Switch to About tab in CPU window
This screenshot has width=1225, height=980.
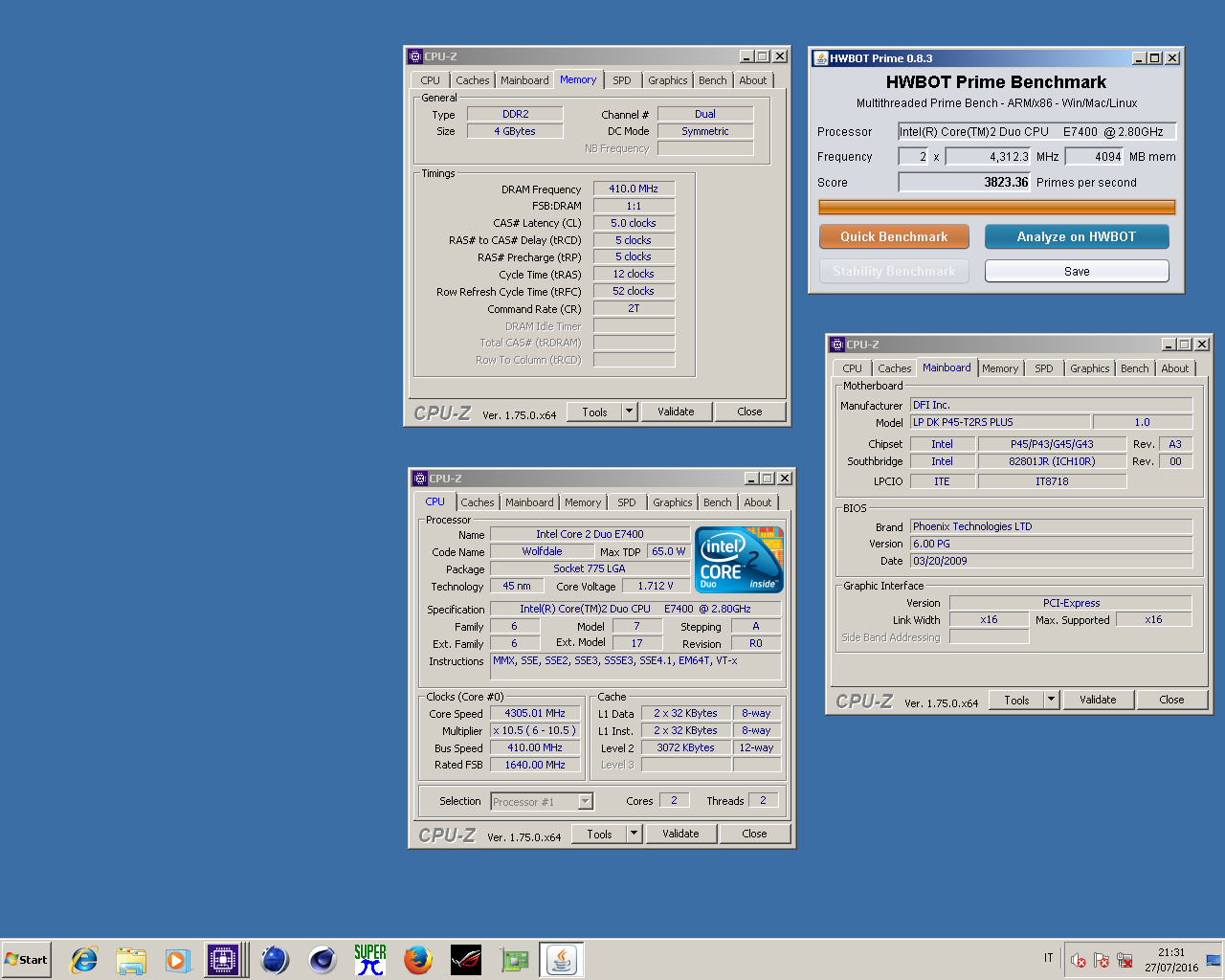click(x=757, y=502)
